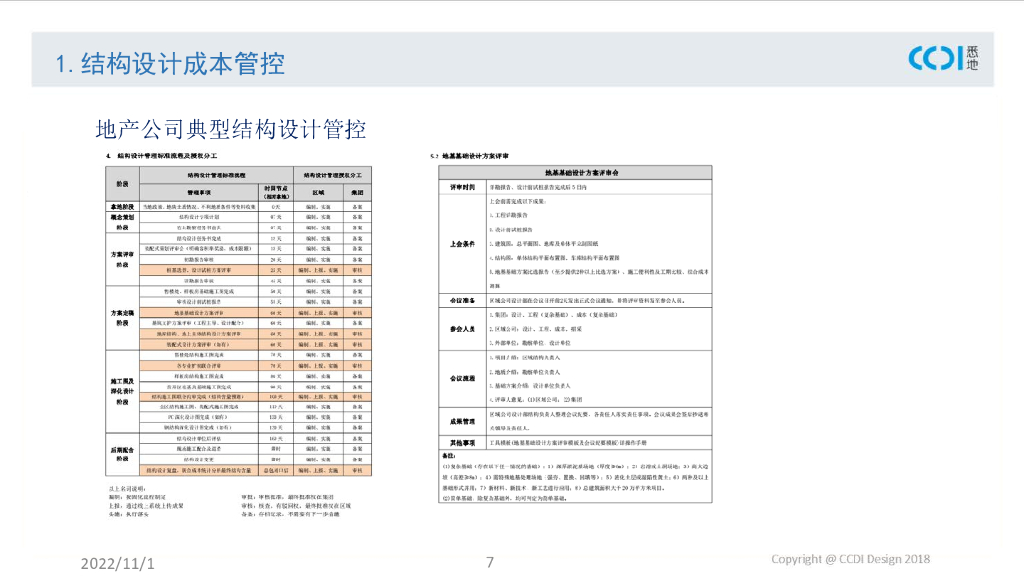Click the '工程详勘报告' line under 上会条件
Screen dimensions: 1024x576
click(x=509, y=215)
